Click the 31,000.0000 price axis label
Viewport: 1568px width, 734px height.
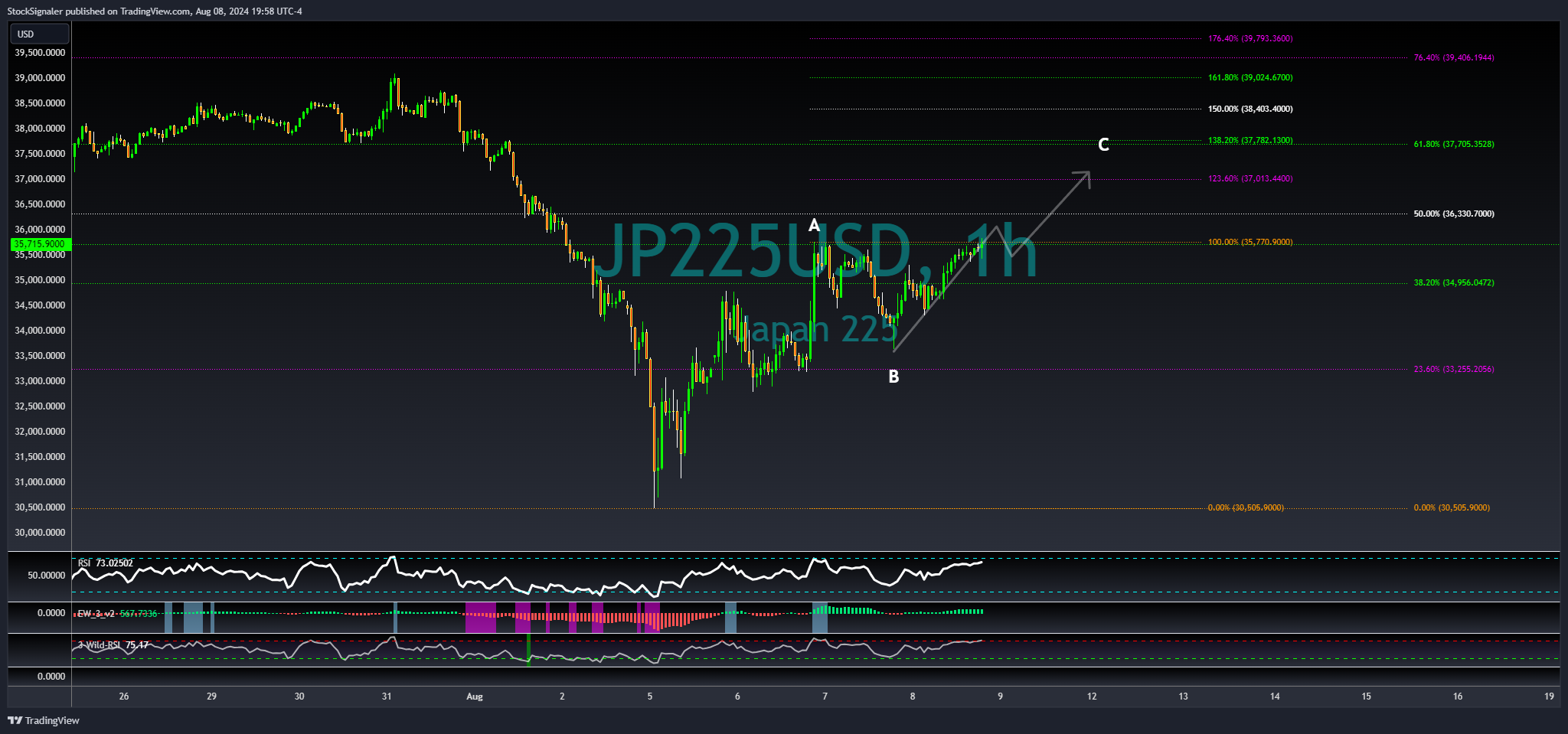pos(40,482)
